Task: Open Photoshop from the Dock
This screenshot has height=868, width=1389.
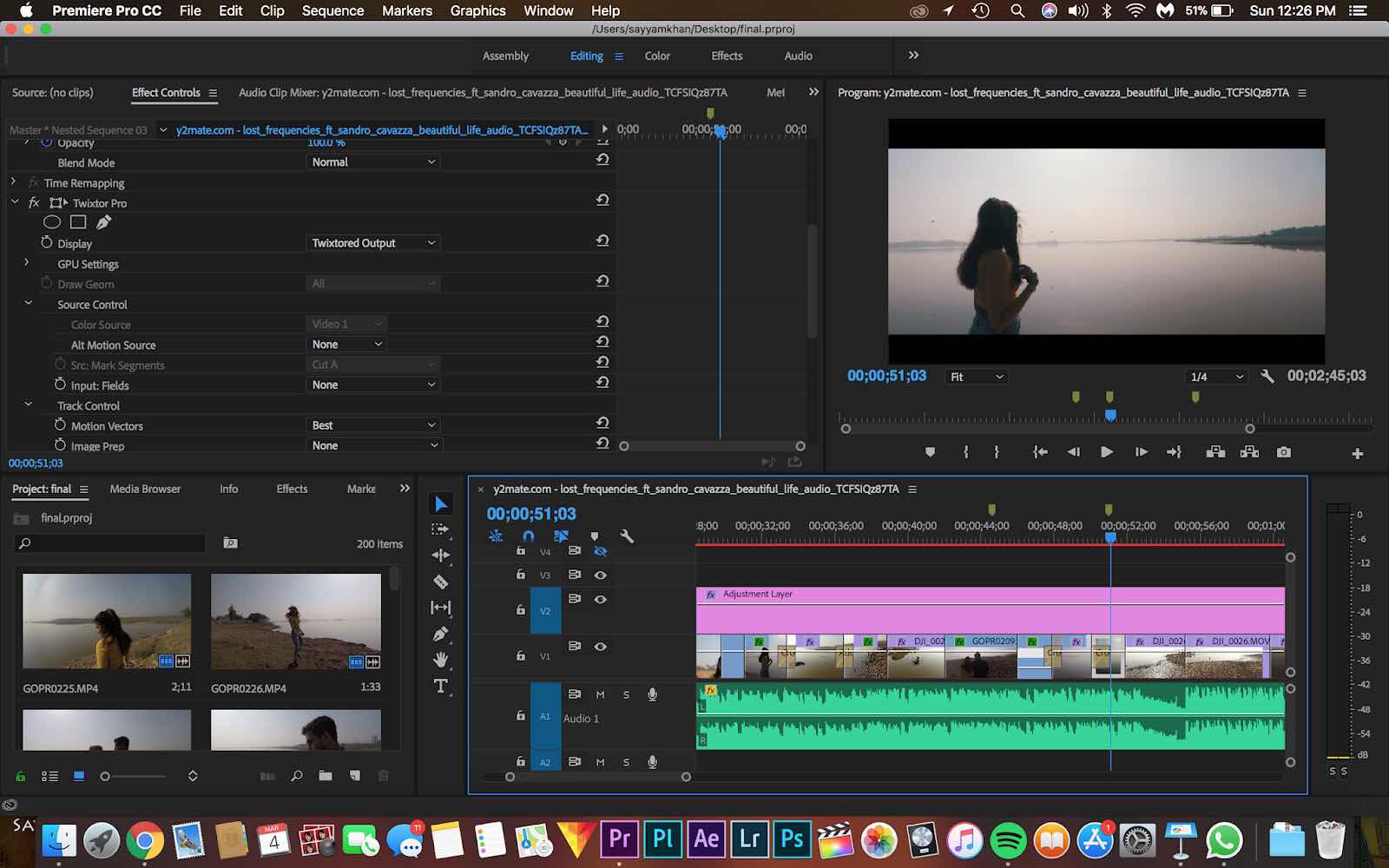Action: [792, 839]
